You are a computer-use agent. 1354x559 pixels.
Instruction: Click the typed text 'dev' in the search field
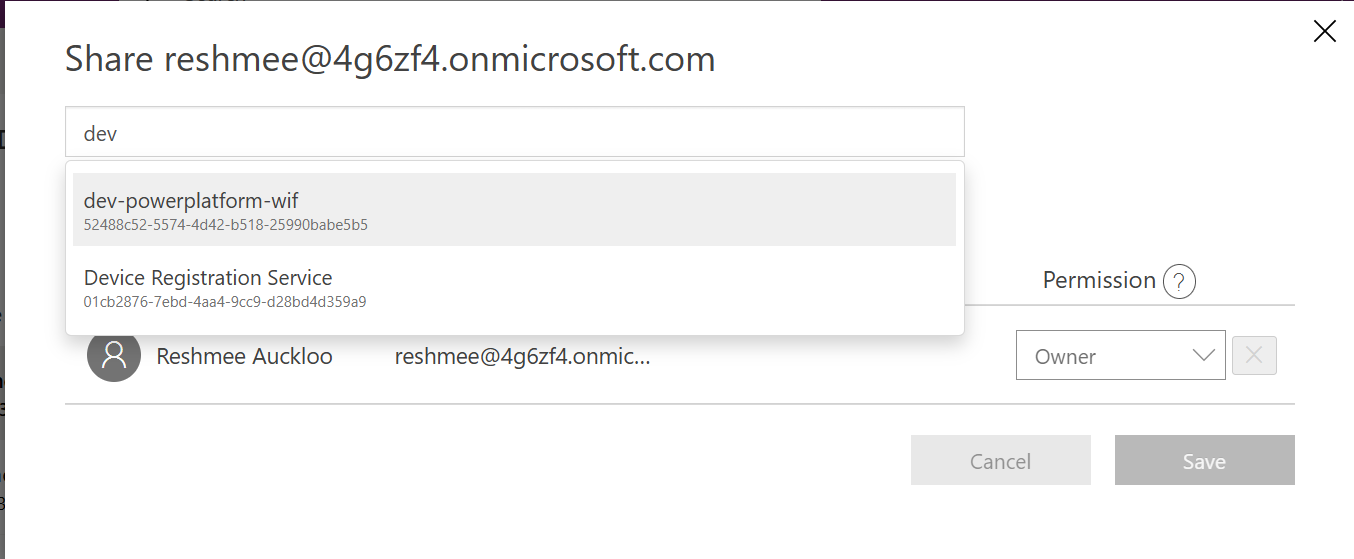100,133
